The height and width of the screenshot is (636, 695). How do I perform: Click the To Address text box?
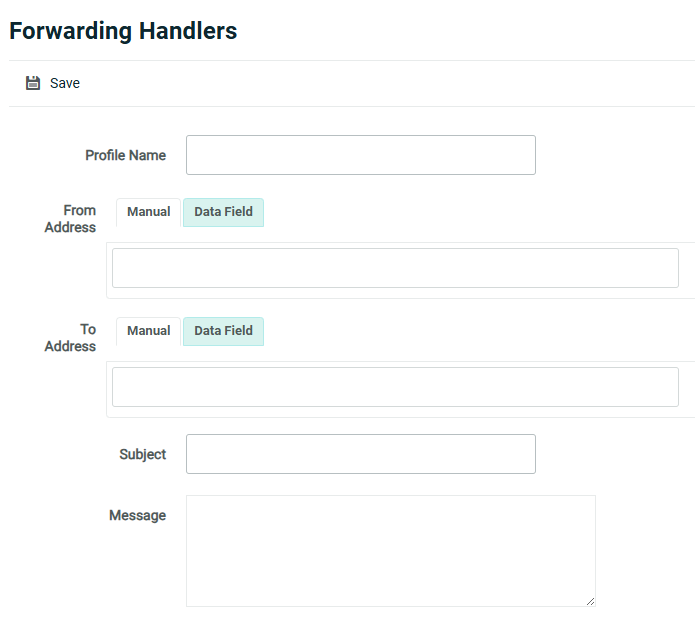click(395, 387)
